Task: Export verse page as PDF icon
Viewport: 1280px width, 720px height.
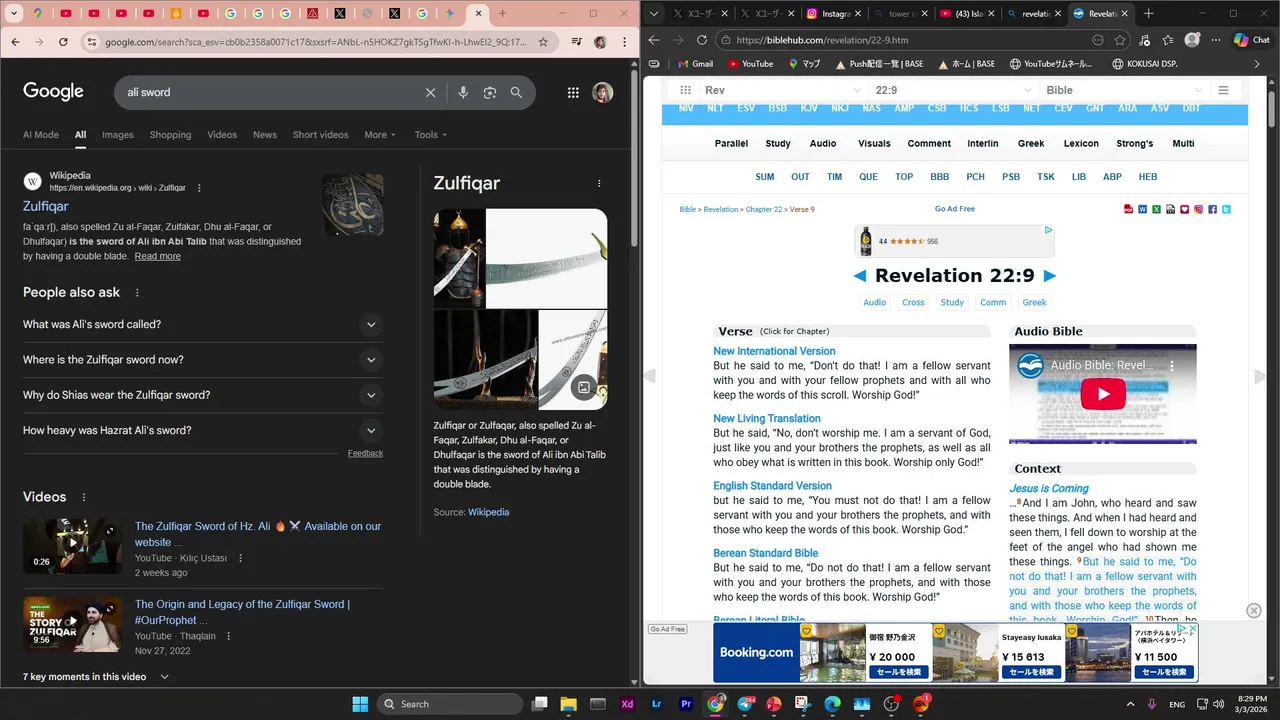Action: [x=1129, y=209]
